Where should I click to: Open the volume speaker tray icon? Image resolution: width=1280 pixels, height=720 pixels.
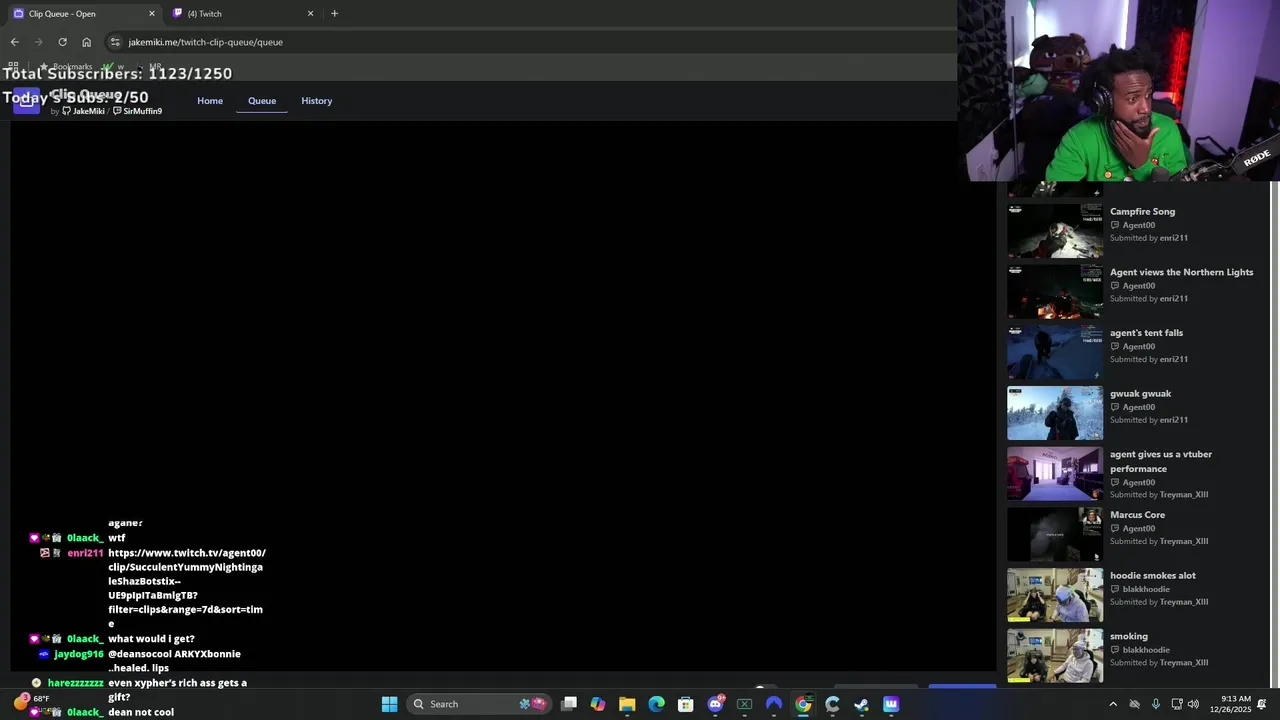pos(1193,704)
